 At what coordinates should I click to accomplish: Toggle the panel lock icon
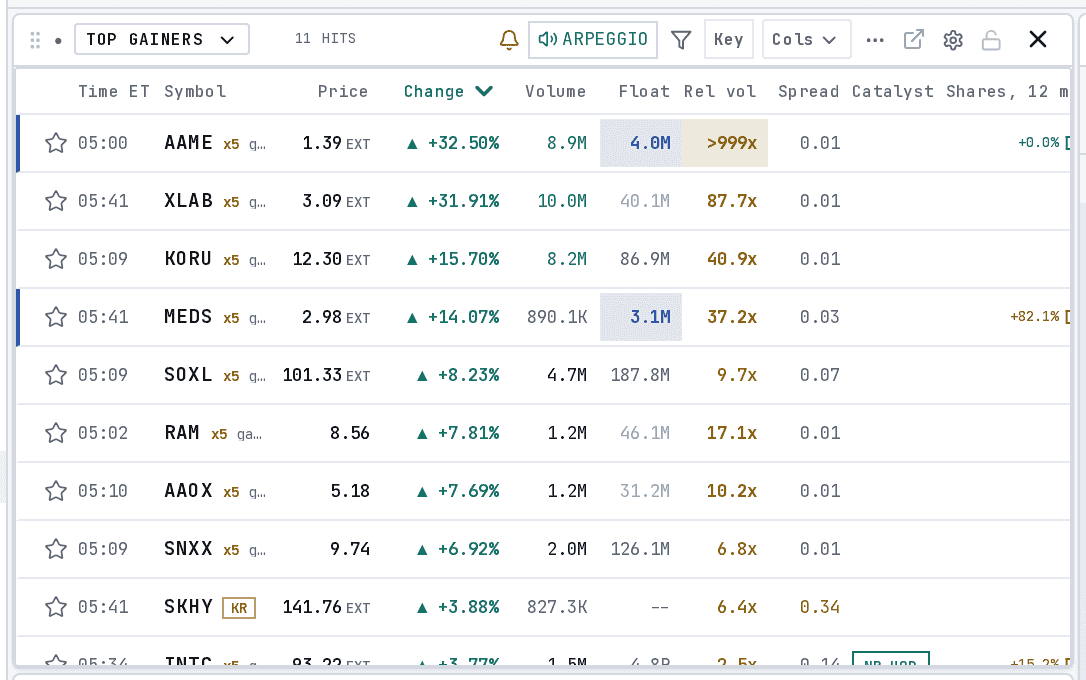tap(991, 40)
